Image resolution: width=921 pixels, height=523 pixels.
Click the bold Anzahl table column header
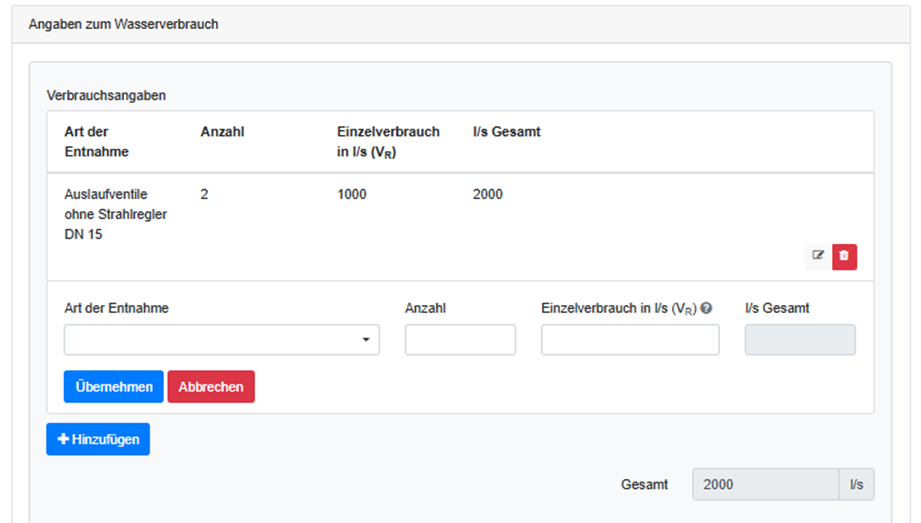pyautogui.click(x=222, y=132)
